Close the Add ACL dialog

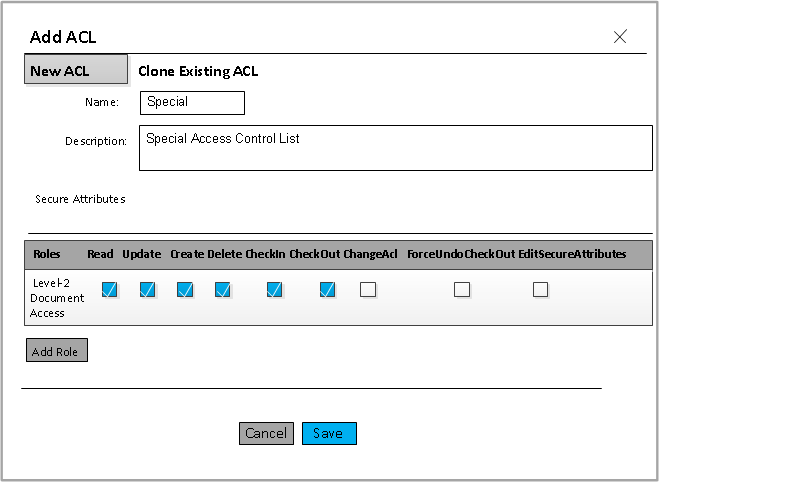[620, 37]
